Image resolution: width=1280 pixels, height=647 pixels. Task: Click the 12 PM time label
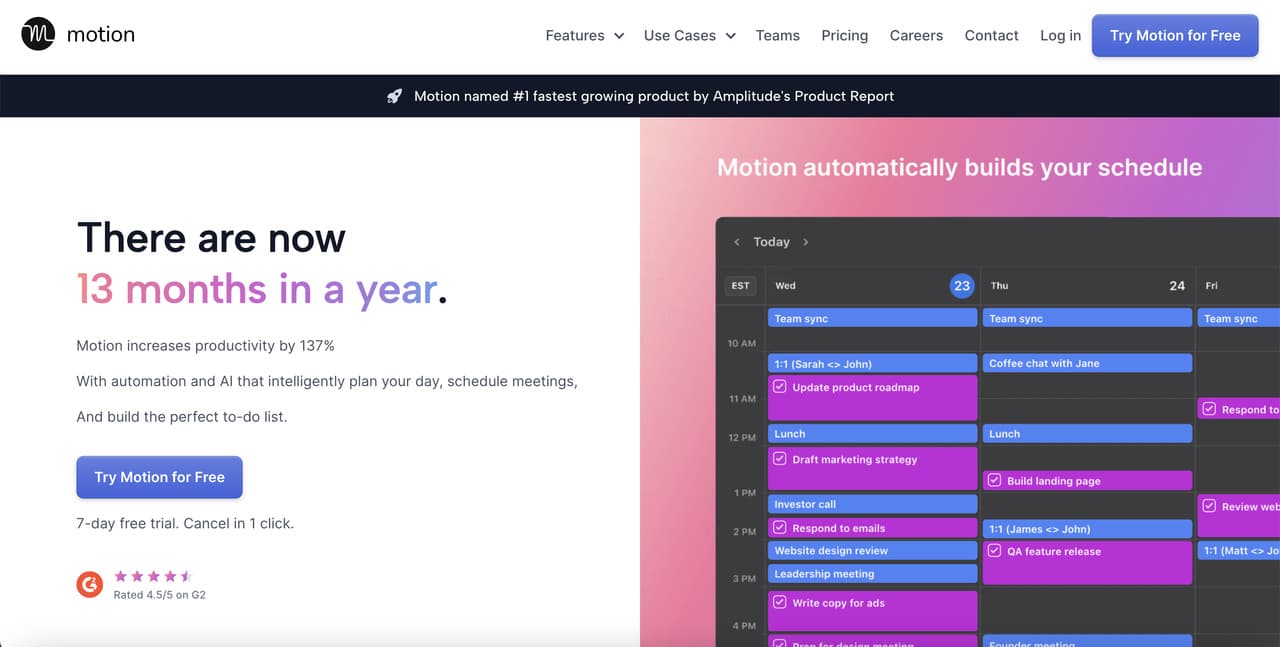pos(742,438)
